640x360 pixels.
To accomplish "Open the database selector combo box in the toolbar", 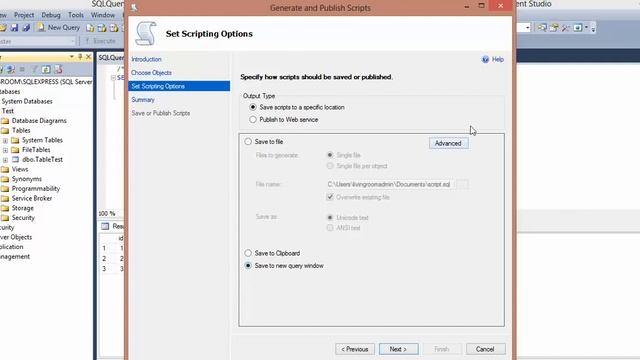I will coord(38,41).
